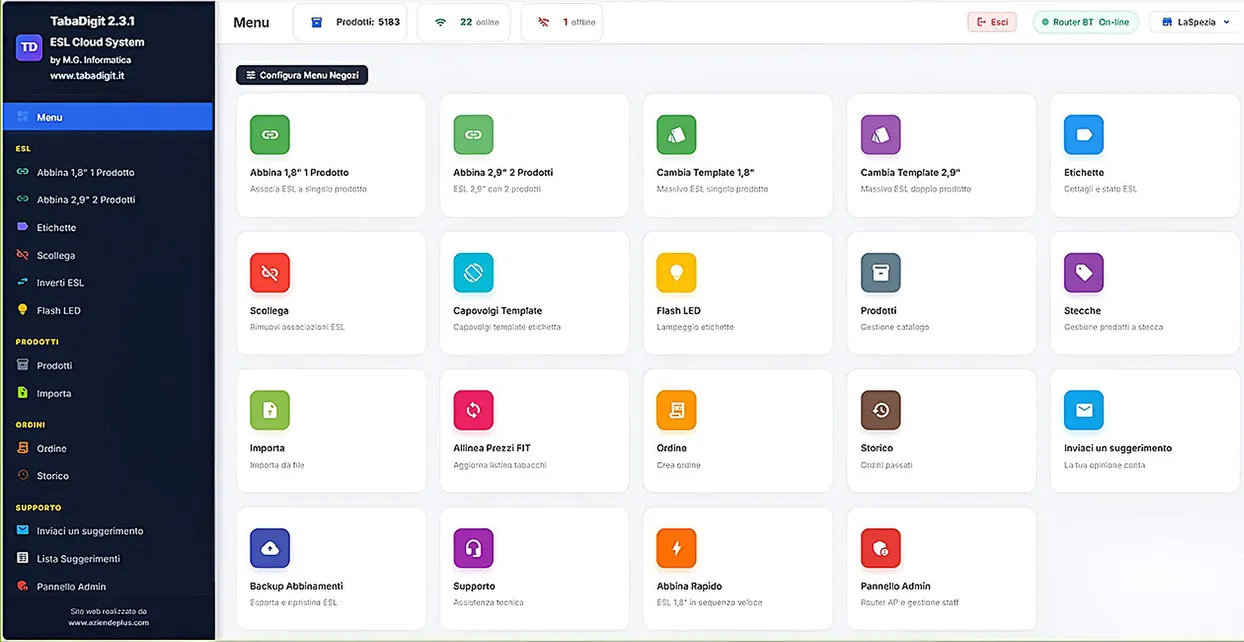This screenshot has width=1244, height=642.
Task: Click the Inverti ESL arrows icon in the sidebar
Action: click(22, 282)
